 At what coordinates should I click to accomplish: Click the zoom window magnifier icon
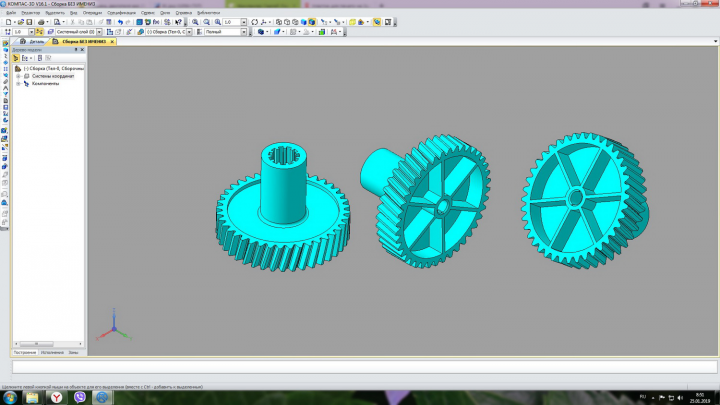tap(207, 22)
